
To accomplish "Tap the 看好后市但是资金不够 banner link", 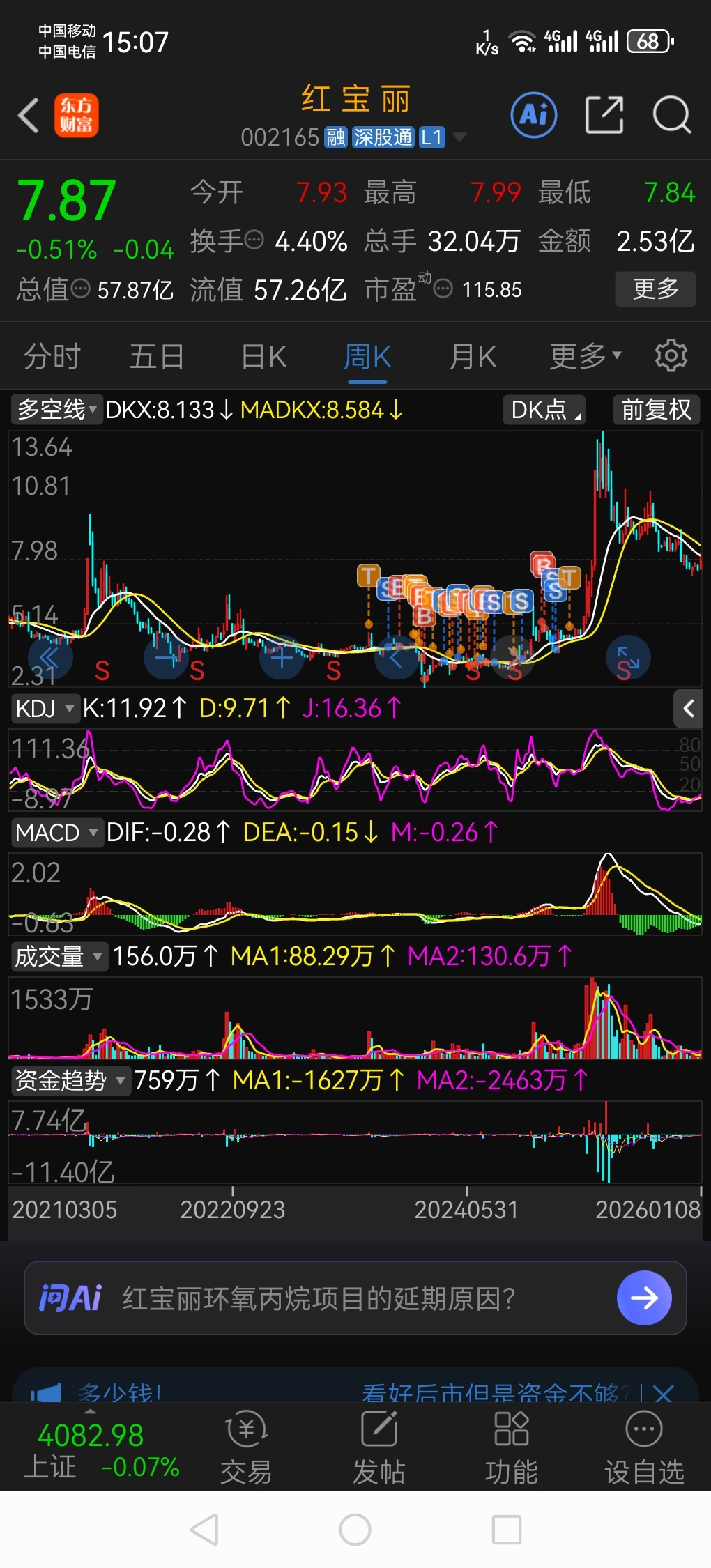I will [x=496, y=1393].
